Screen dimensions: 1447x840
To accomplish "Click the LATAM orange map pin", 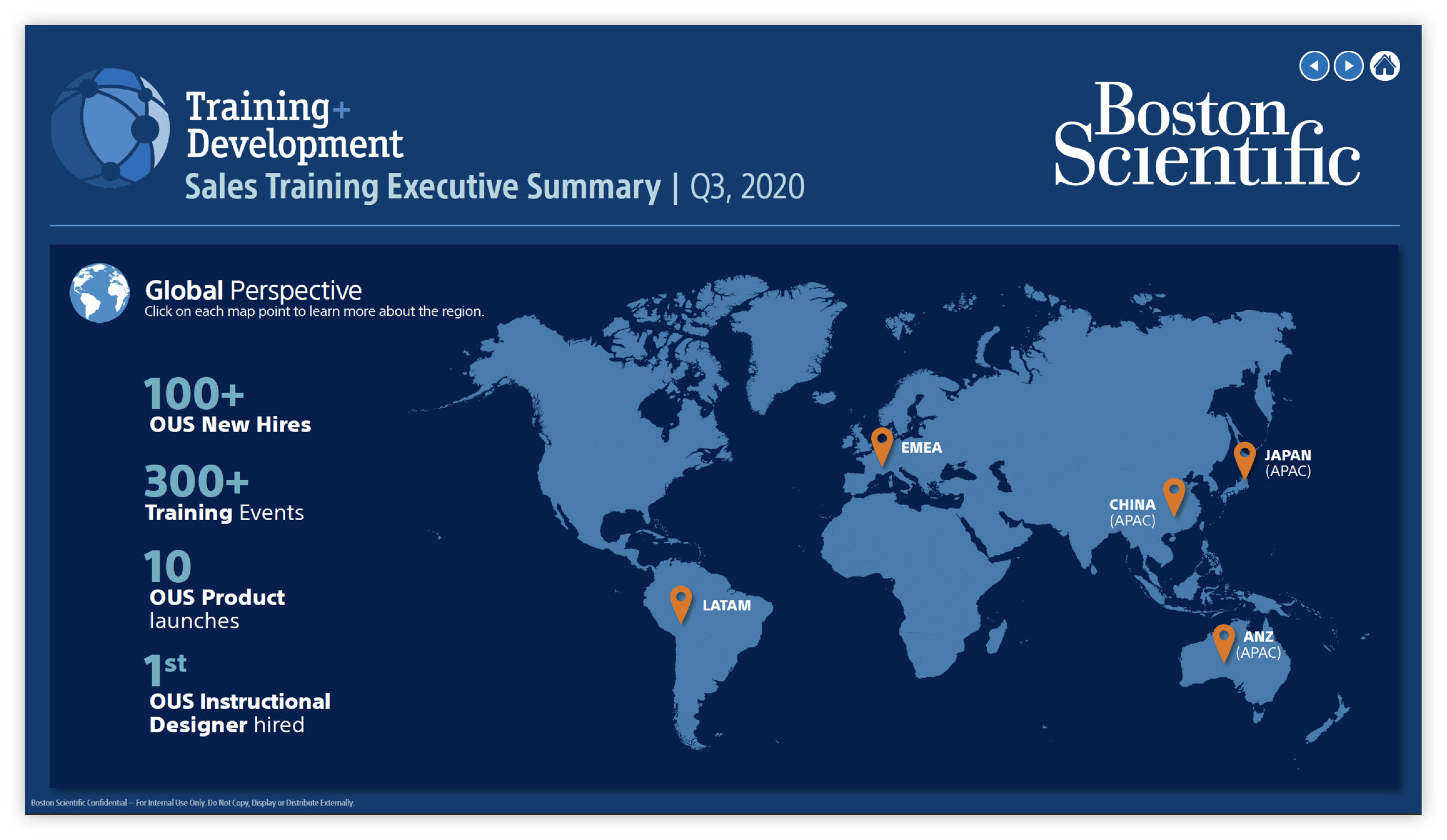I will point(681,602).
